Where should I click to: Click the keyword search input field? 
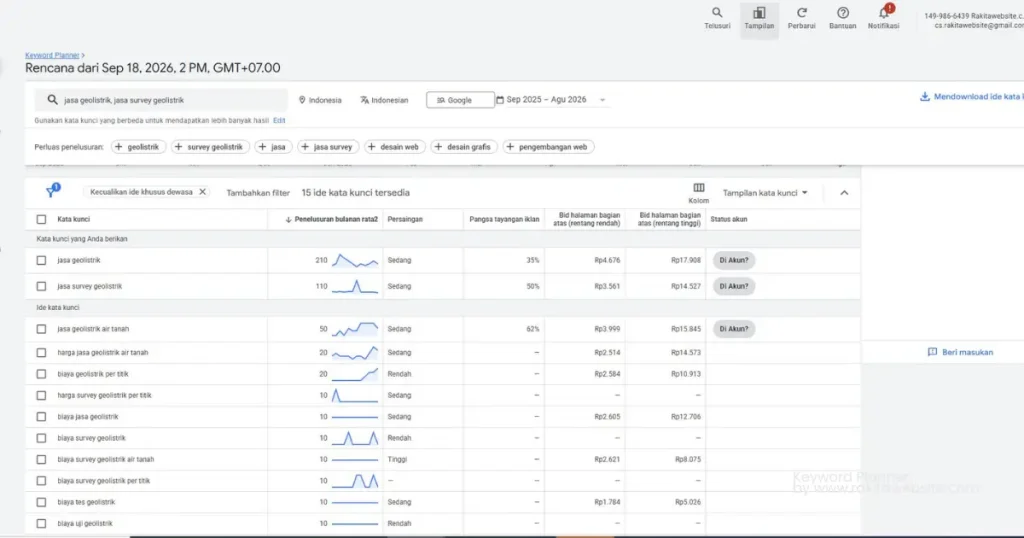161,100
